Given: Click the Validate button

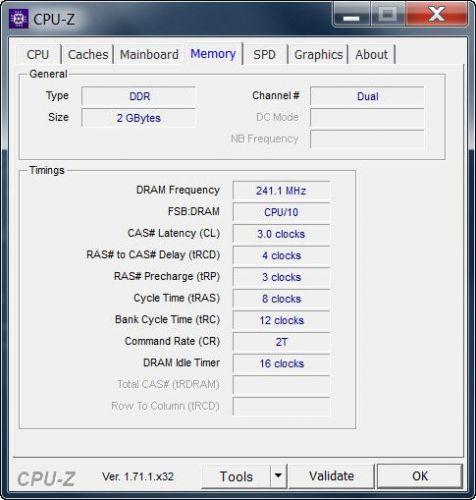Looking at the screenshot, I should click(331, 476).
